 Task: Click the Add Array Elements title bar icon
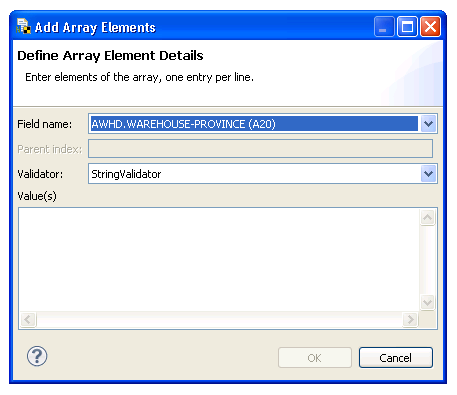23,27
